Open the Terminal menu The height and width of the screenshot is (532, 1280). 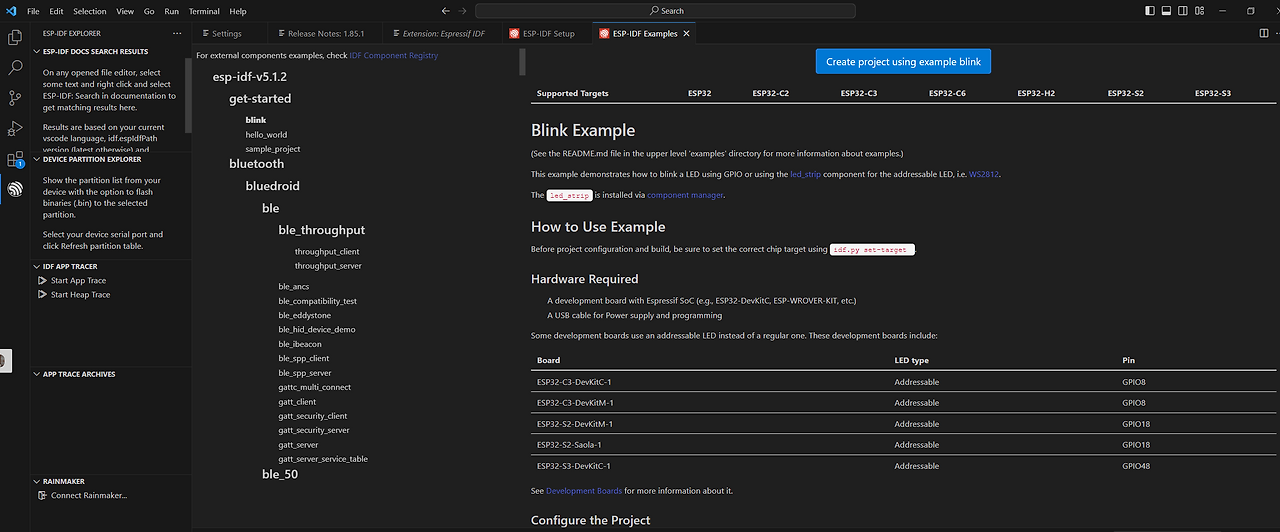[204, 11]
